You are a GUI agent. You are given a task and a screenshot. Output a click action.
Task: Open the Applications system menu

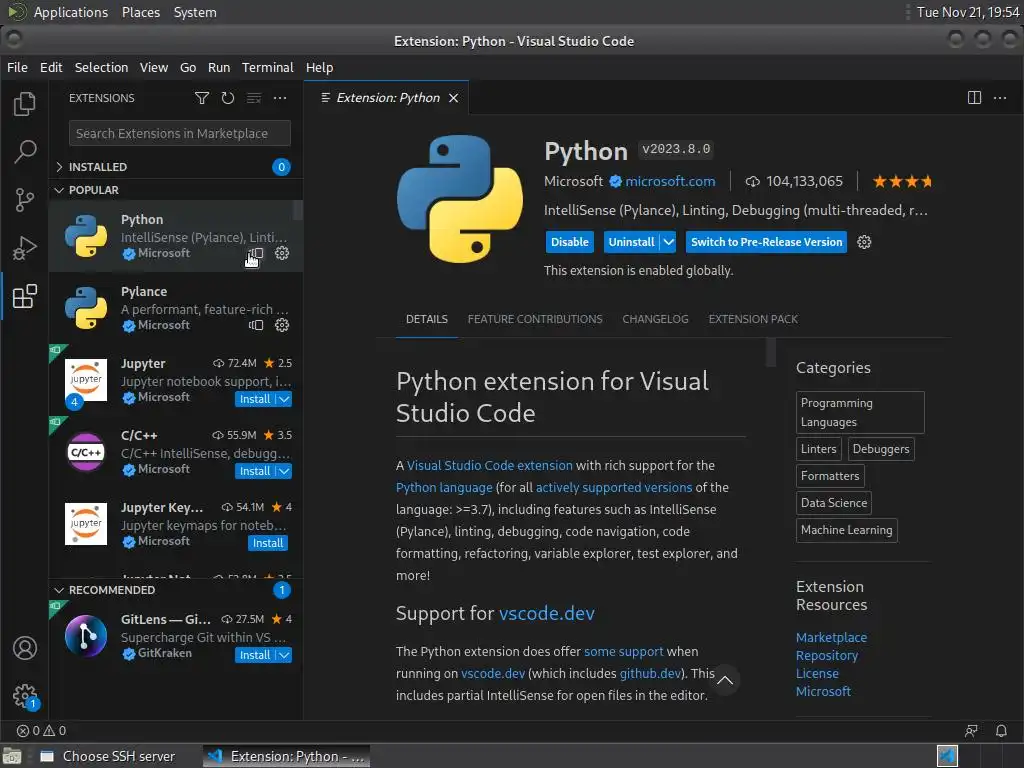pos(71,12)
